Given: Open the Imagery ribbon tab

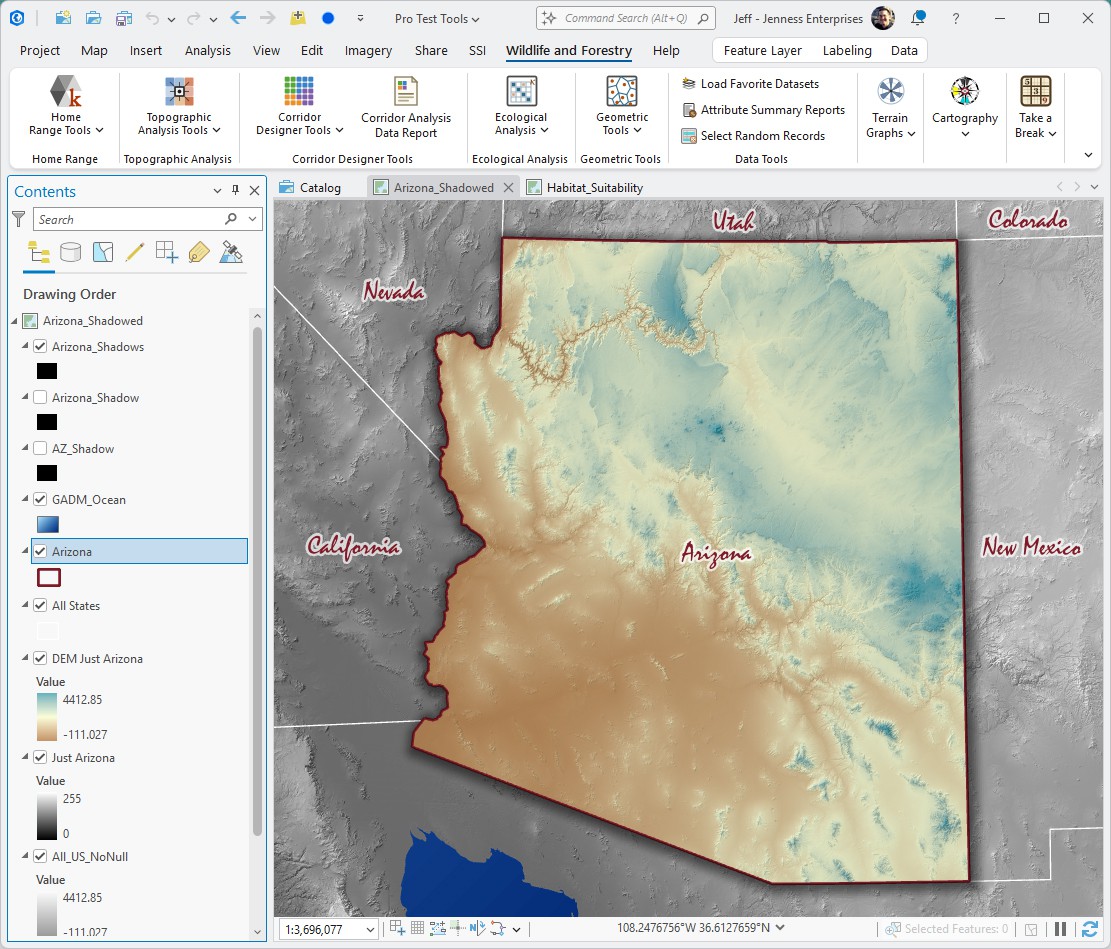Looking at the screenshot, I should (368, 50).
